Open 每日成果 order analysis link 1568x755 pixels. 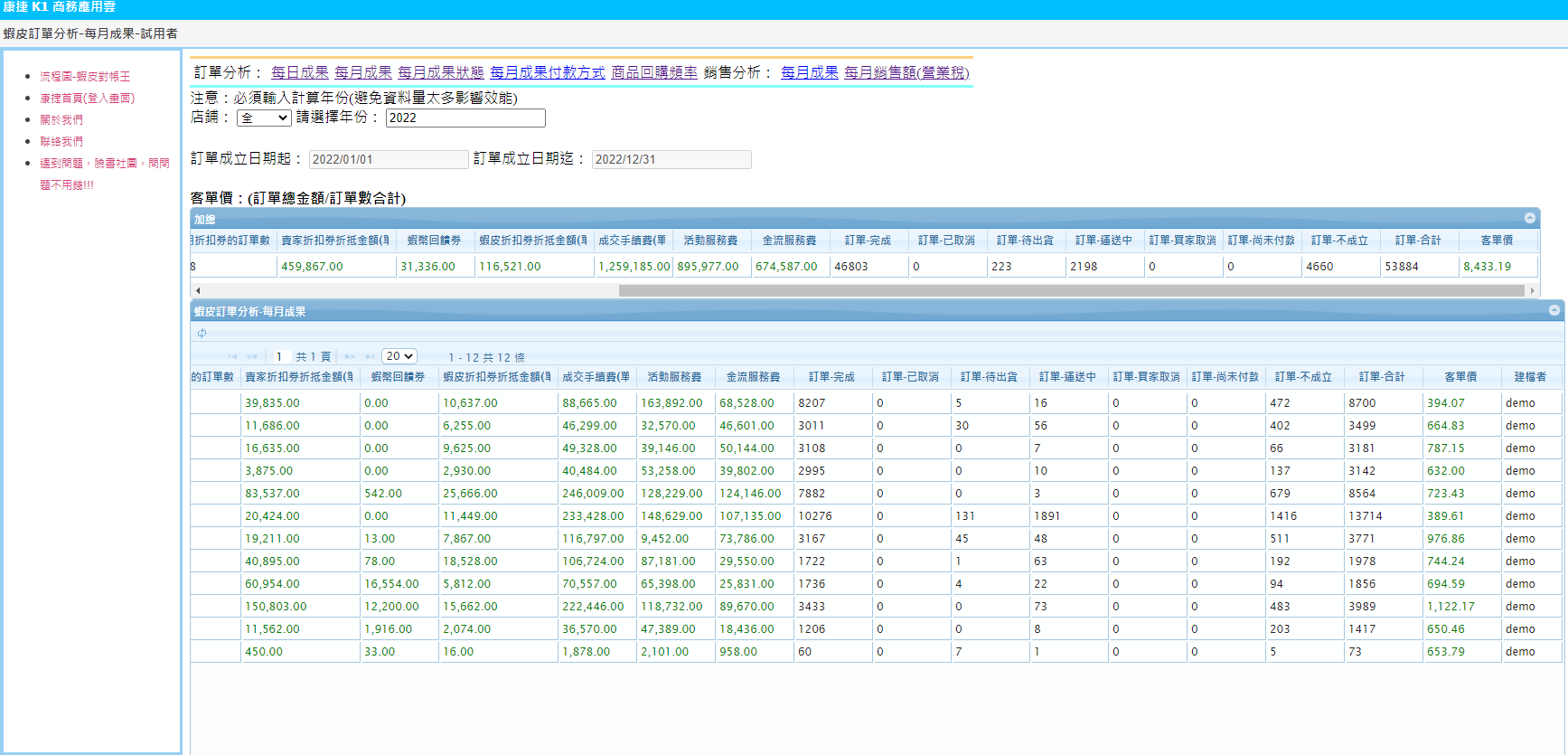[x=299, y=72]
